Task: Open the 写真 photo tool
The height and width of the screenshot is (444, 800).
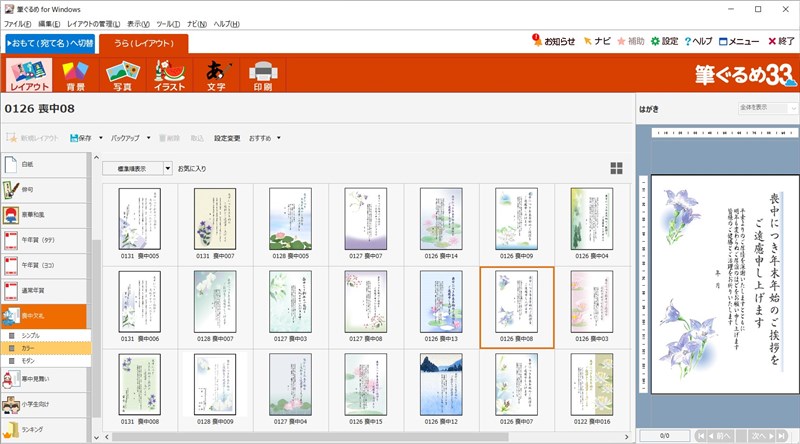Action: point(122,75)
